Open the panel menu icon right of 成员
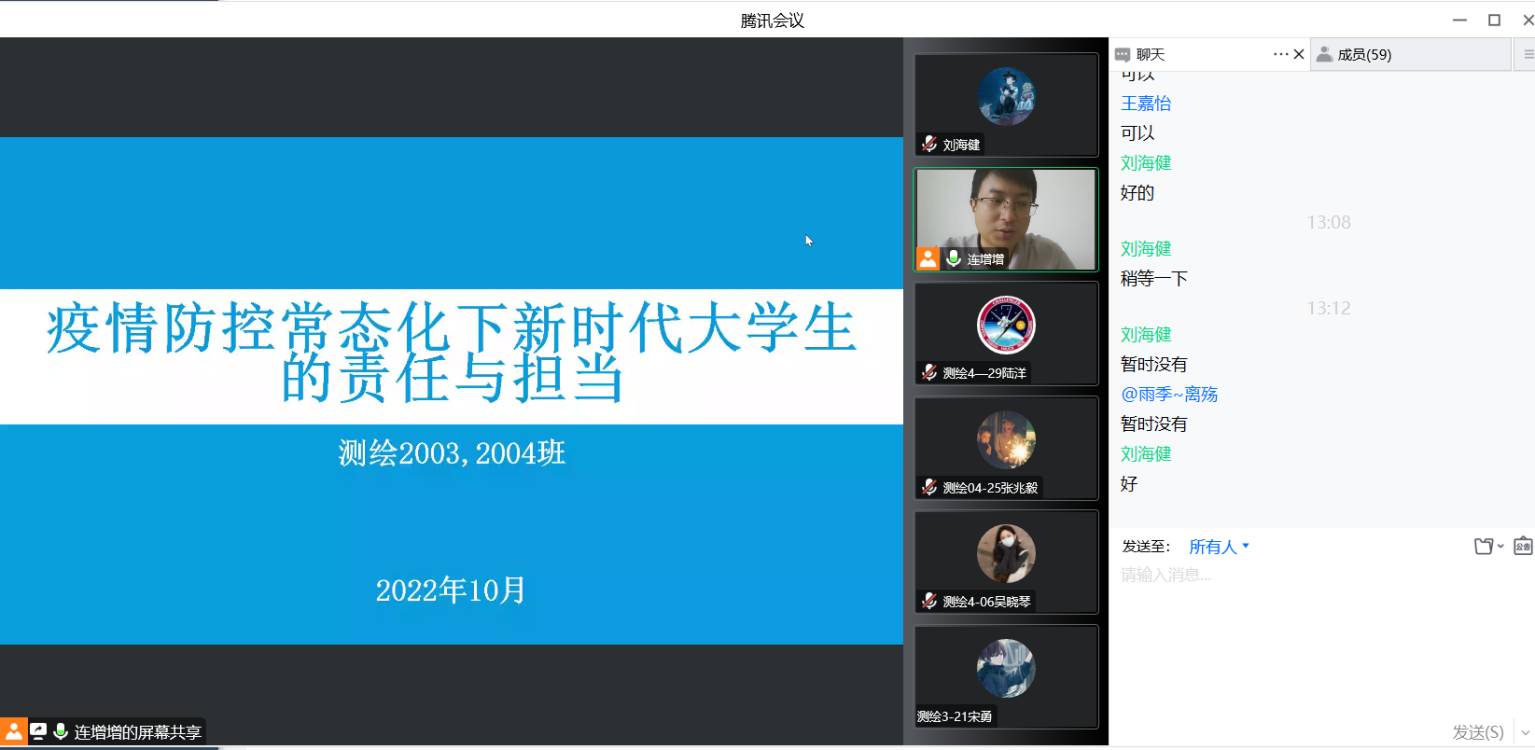The image size is (1535, 750). [x=1528, y=55]
